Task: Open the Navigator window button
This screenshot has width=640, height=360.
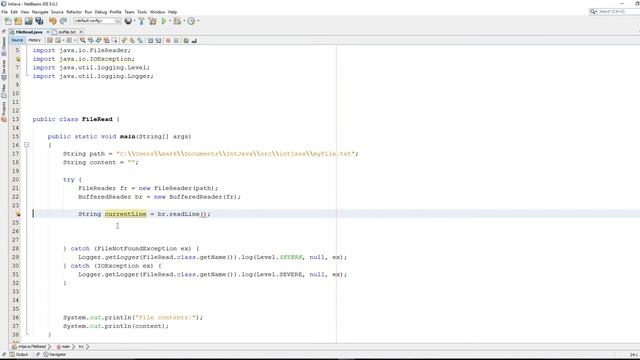Action: [x=55, y=355]
